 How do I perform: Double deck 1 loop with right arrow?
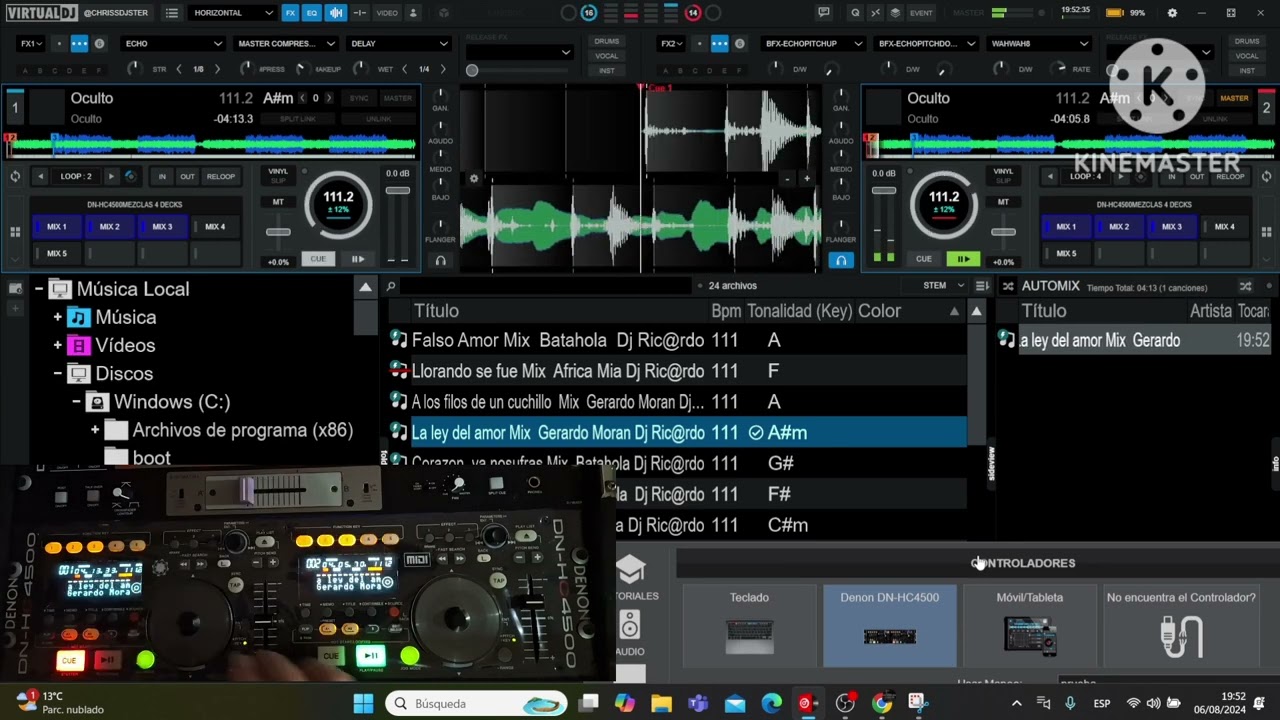(111, 176)
